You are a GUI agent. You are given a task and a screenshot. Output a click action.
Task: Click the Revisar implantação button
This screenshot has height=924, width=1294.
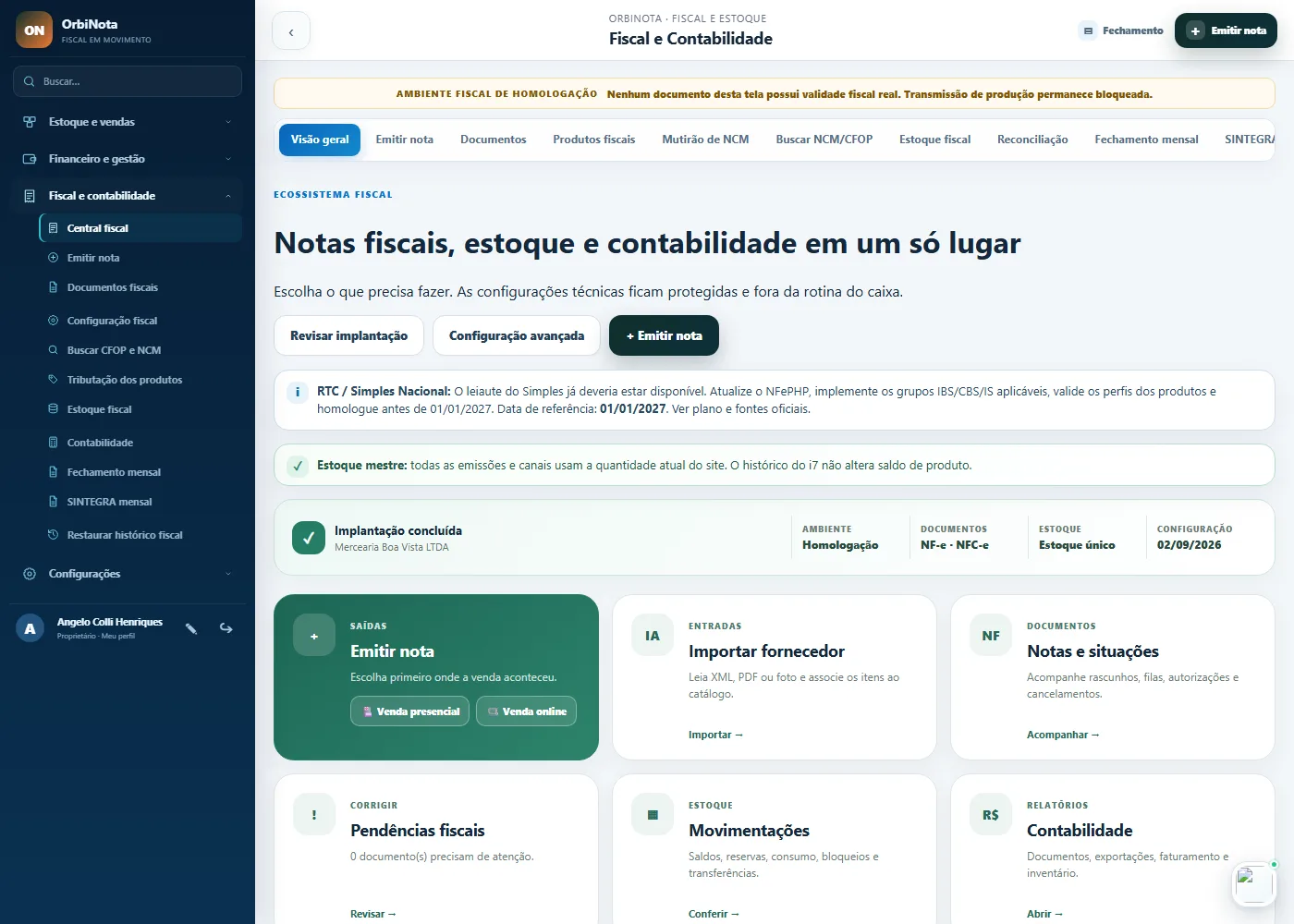pyautogui.click(x=348, y=335)
